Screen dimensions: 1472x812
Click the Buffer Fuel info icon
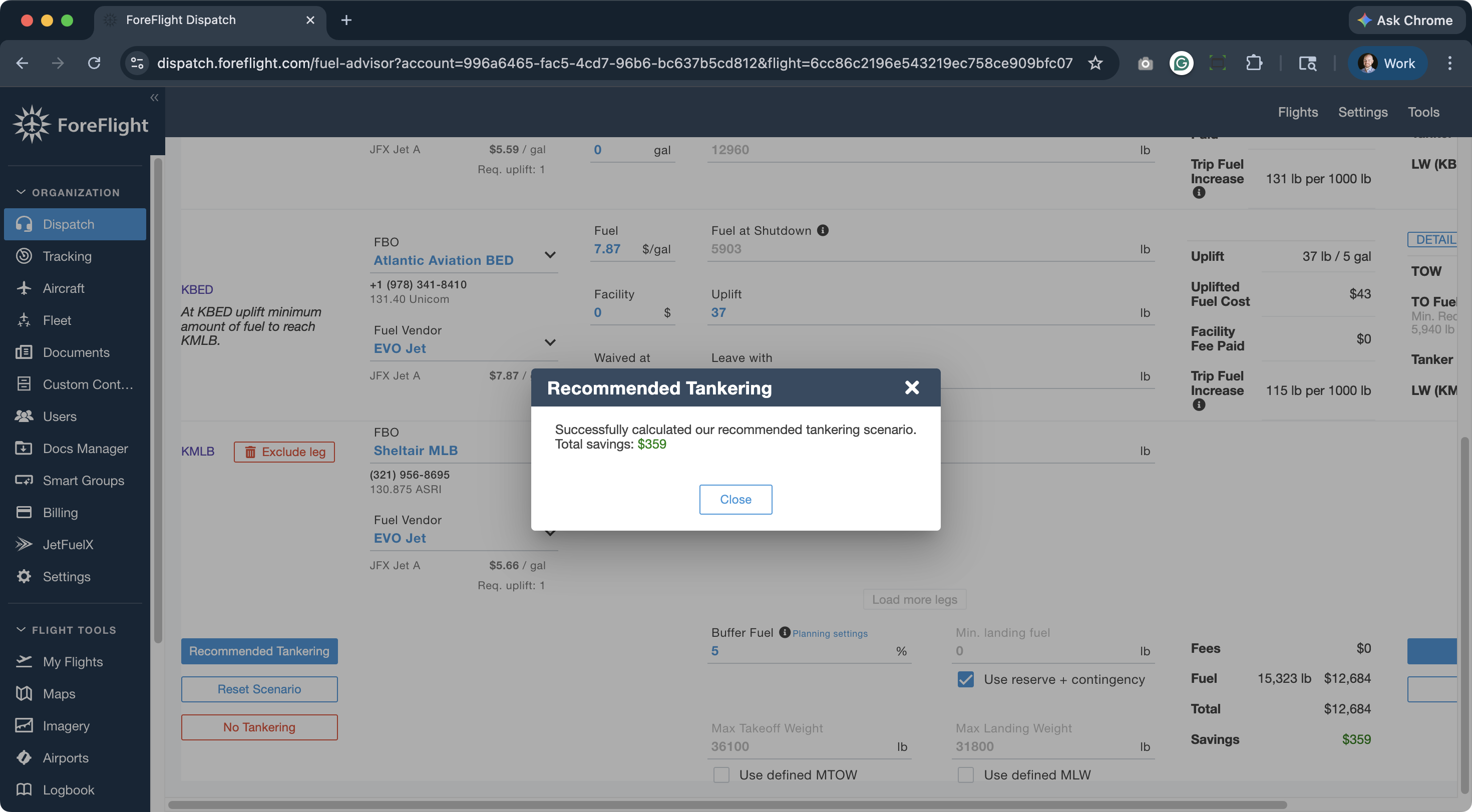point(785,632)
